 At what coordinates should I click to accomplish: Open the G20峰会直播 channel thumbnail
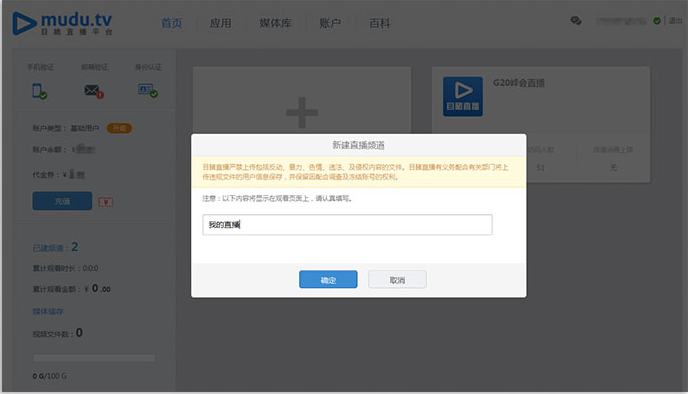[462, 97]
